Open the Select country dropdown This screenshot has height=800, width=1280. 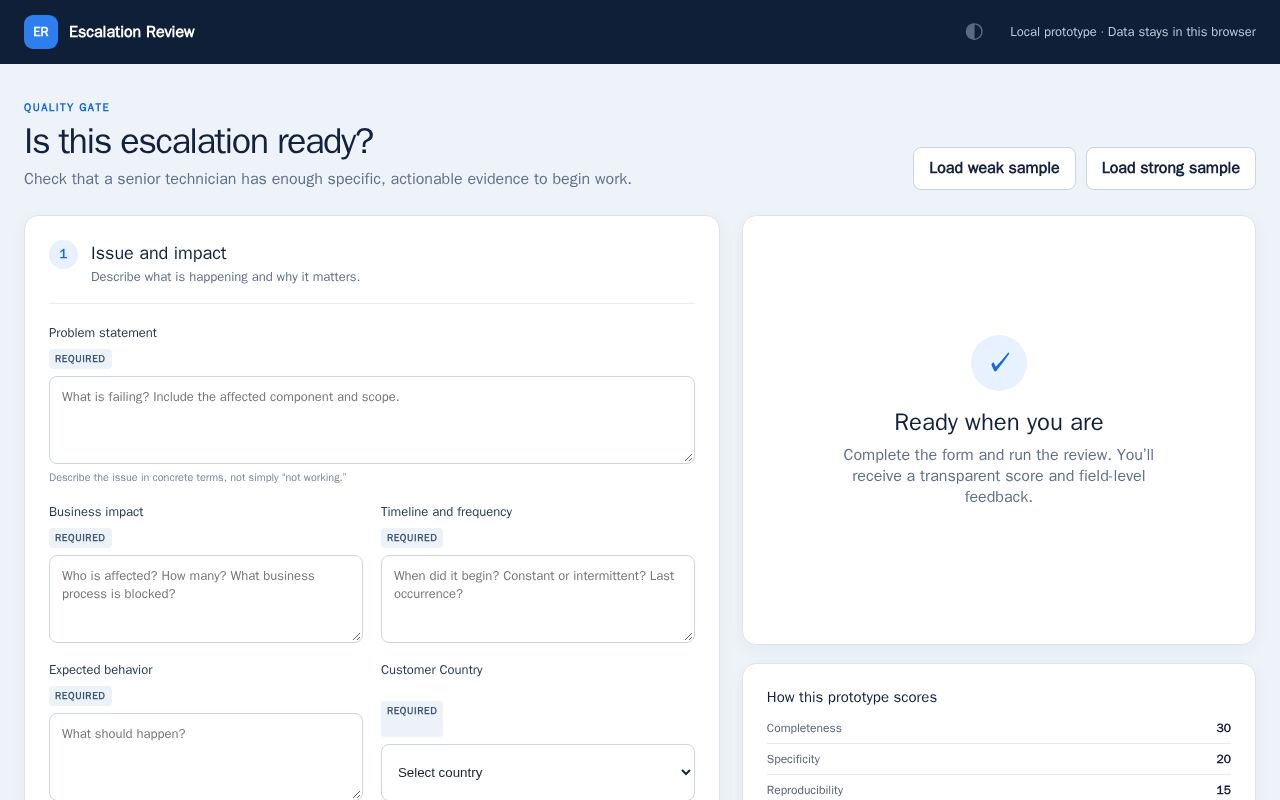(x=538, y=772)
